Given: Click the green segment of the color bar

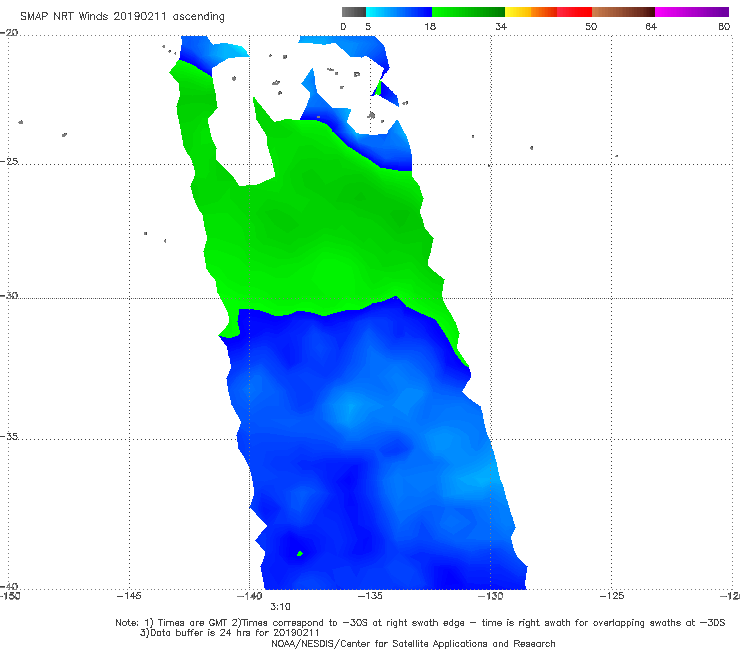Looking at the screenshot, I should pos(468,12).
